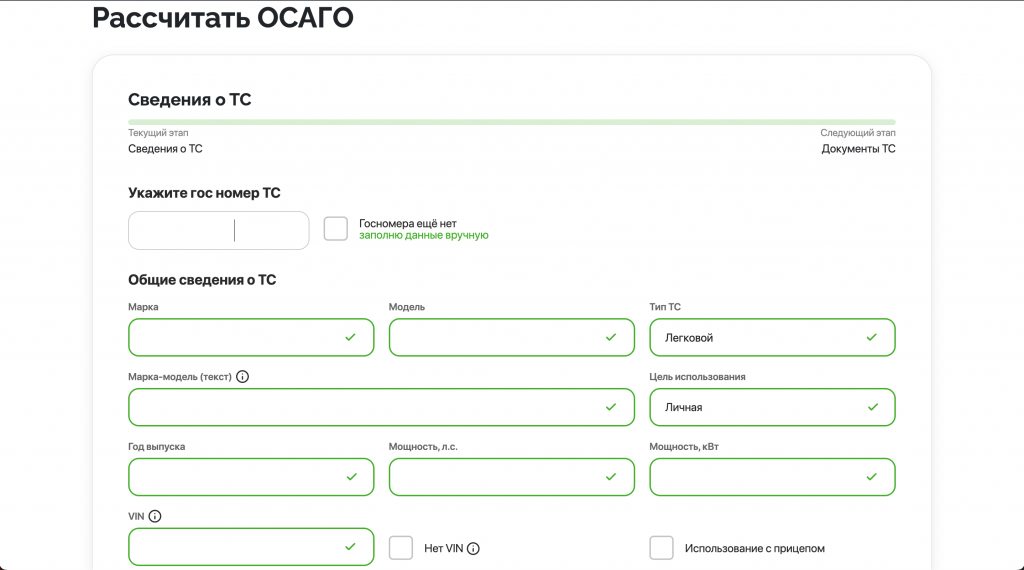Click the Документы ТС next step label

[858, 149]
